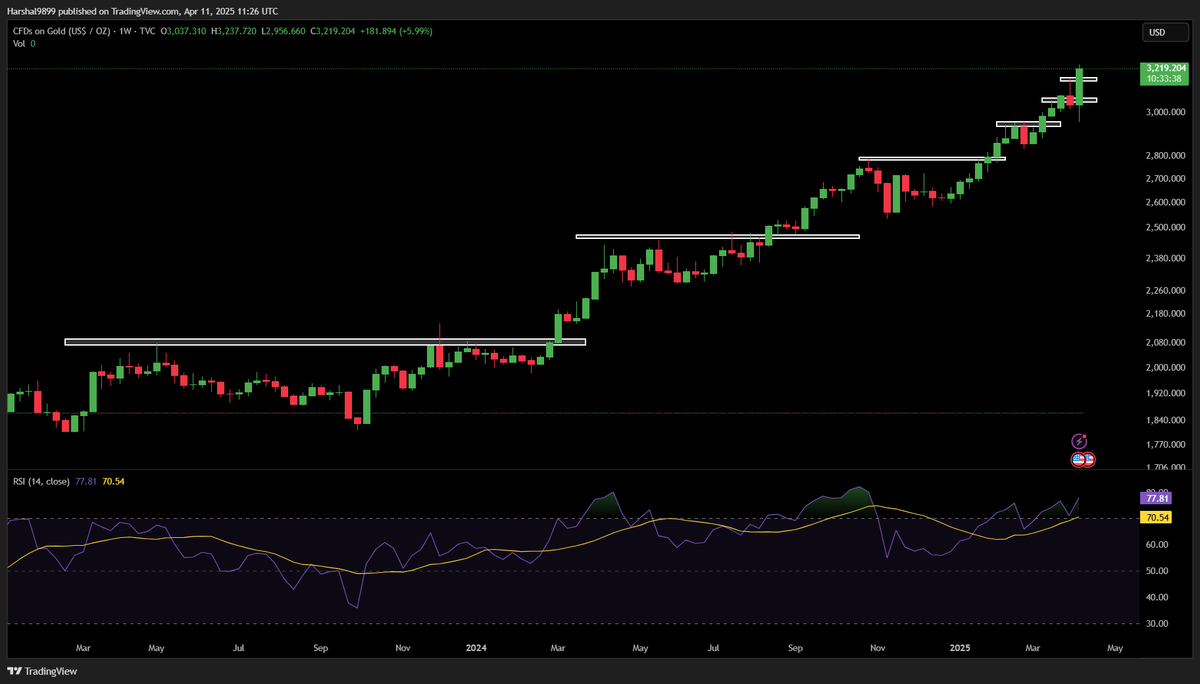Select the green 3,219.204 last price label
The height and width of the screenshot is (684, 1200).
[x=1166, y=69]
